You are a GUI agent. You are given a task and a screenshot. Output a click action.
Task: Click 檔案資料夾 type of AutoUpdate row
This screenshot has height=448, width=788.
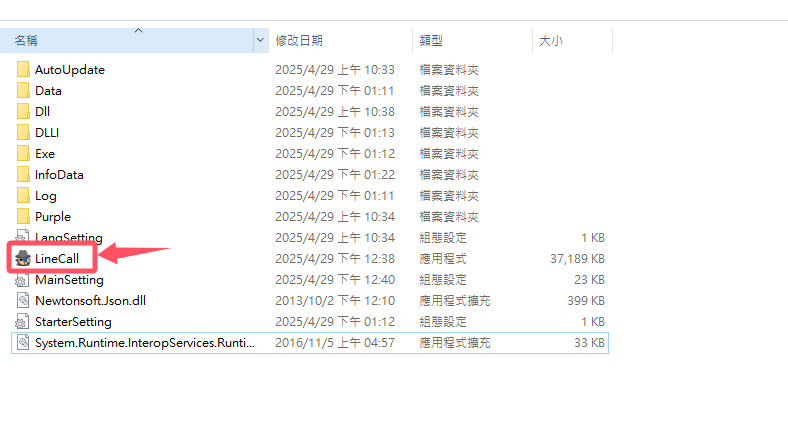pyautogui.click(x=449, y=69)
